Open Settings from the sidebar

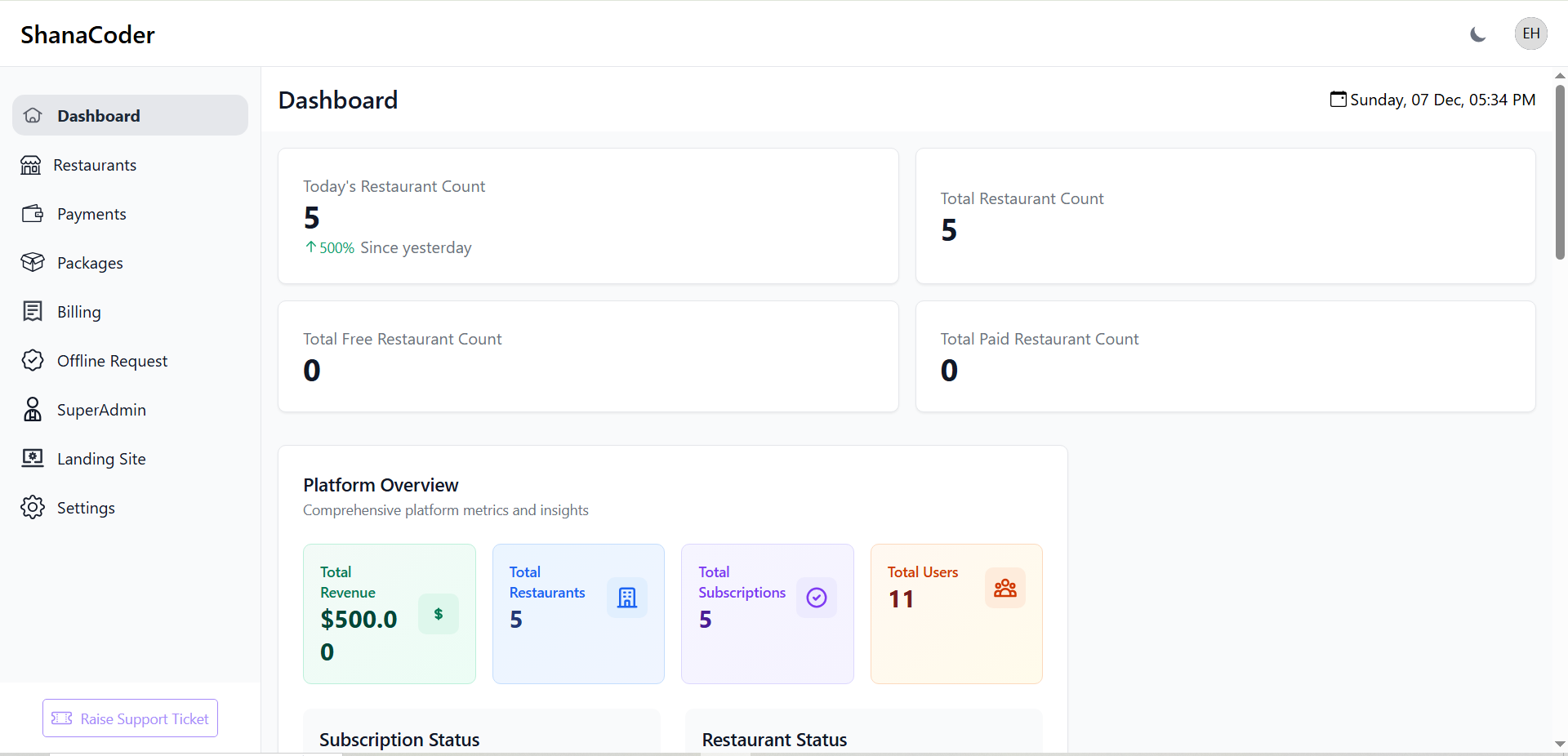[x=85, y=508]
